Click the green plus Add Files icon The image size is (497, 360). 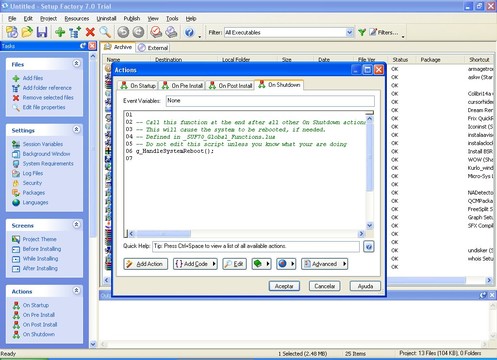(x=60, y=32)
